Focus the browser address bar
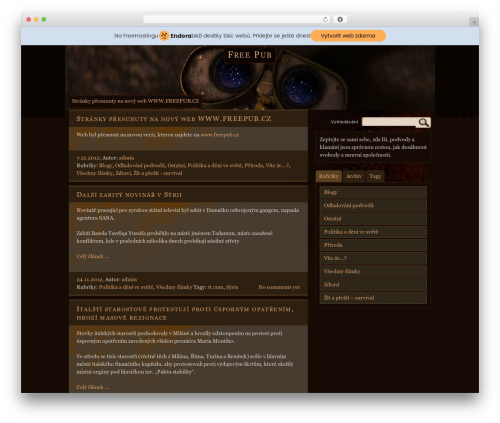This screenshot has width=500, height=423. click(237, 19)
